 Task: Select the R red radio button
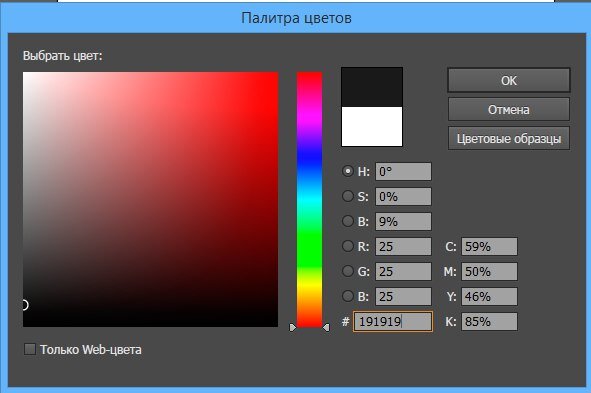tap(348, 246)
